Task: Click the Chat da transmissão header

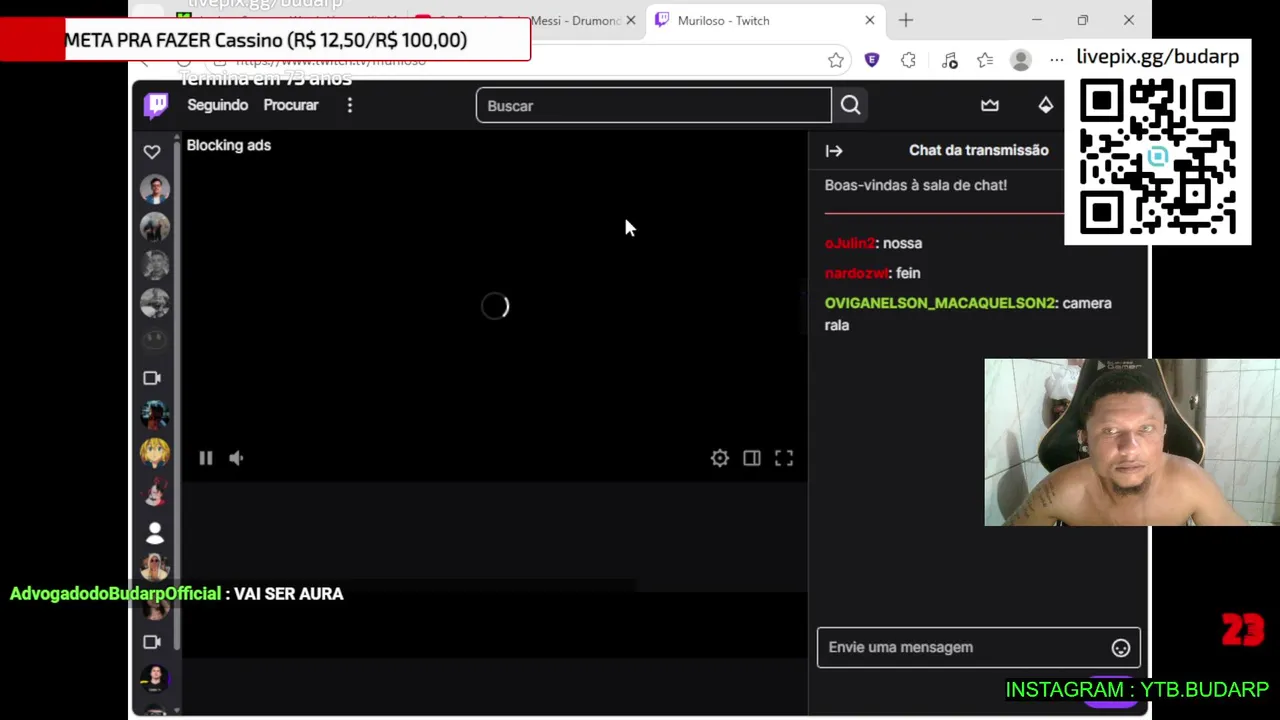Action: (978, 150)
